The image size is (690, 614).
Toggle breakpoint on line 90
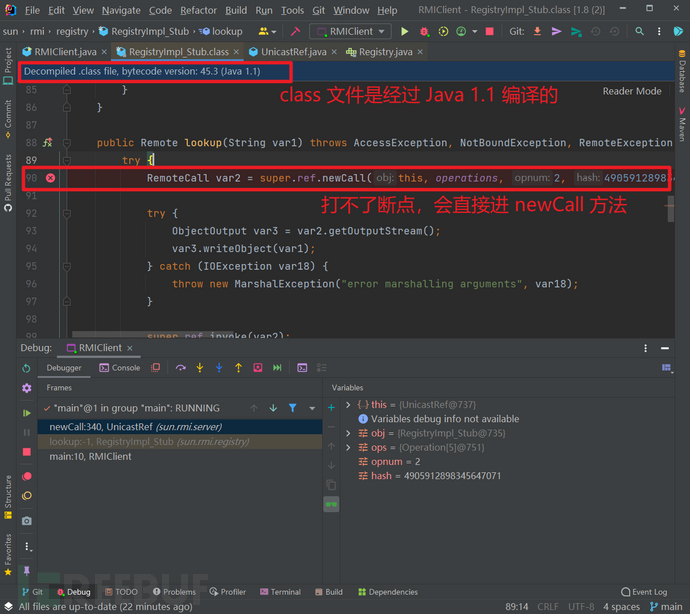coord(51,178)
